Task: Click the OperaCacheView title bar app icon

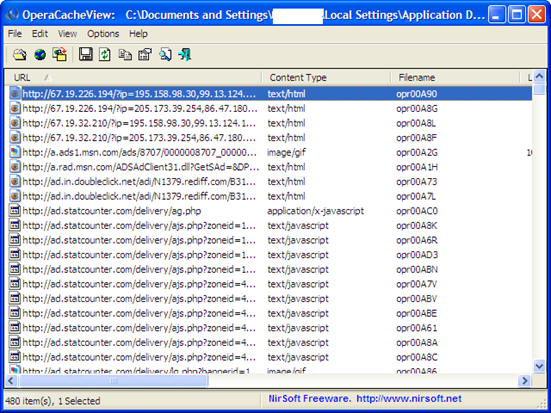Action: pos(12,15)
